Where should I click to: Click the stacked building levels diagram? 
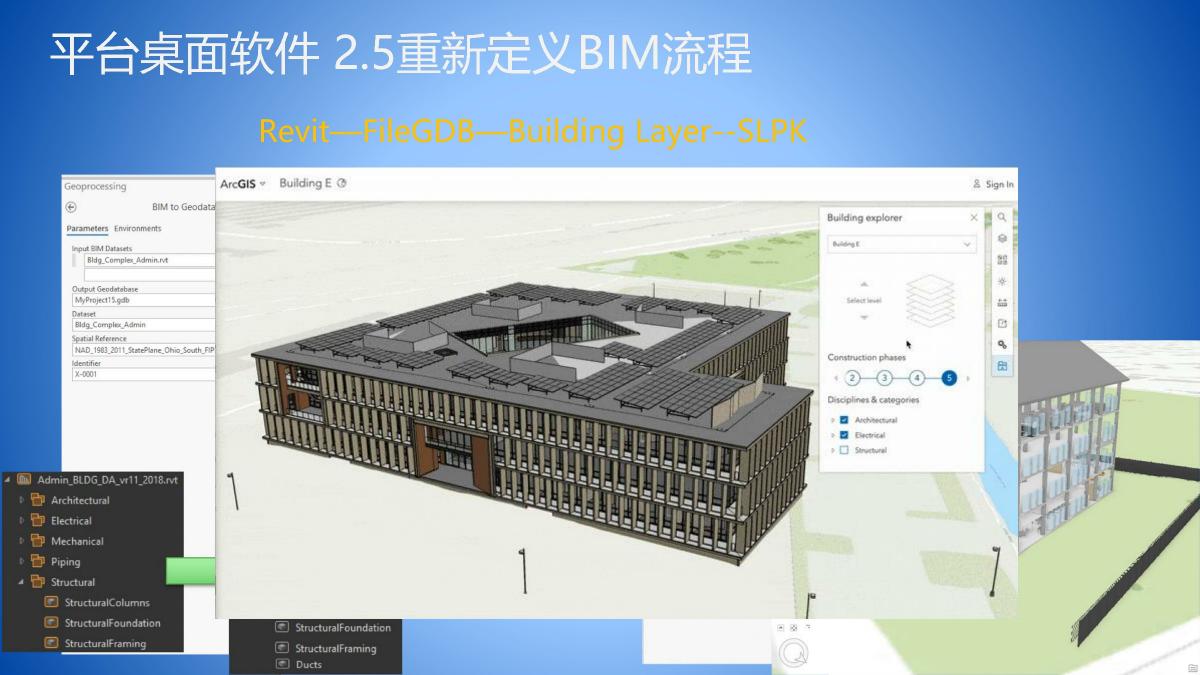(930, 301)
